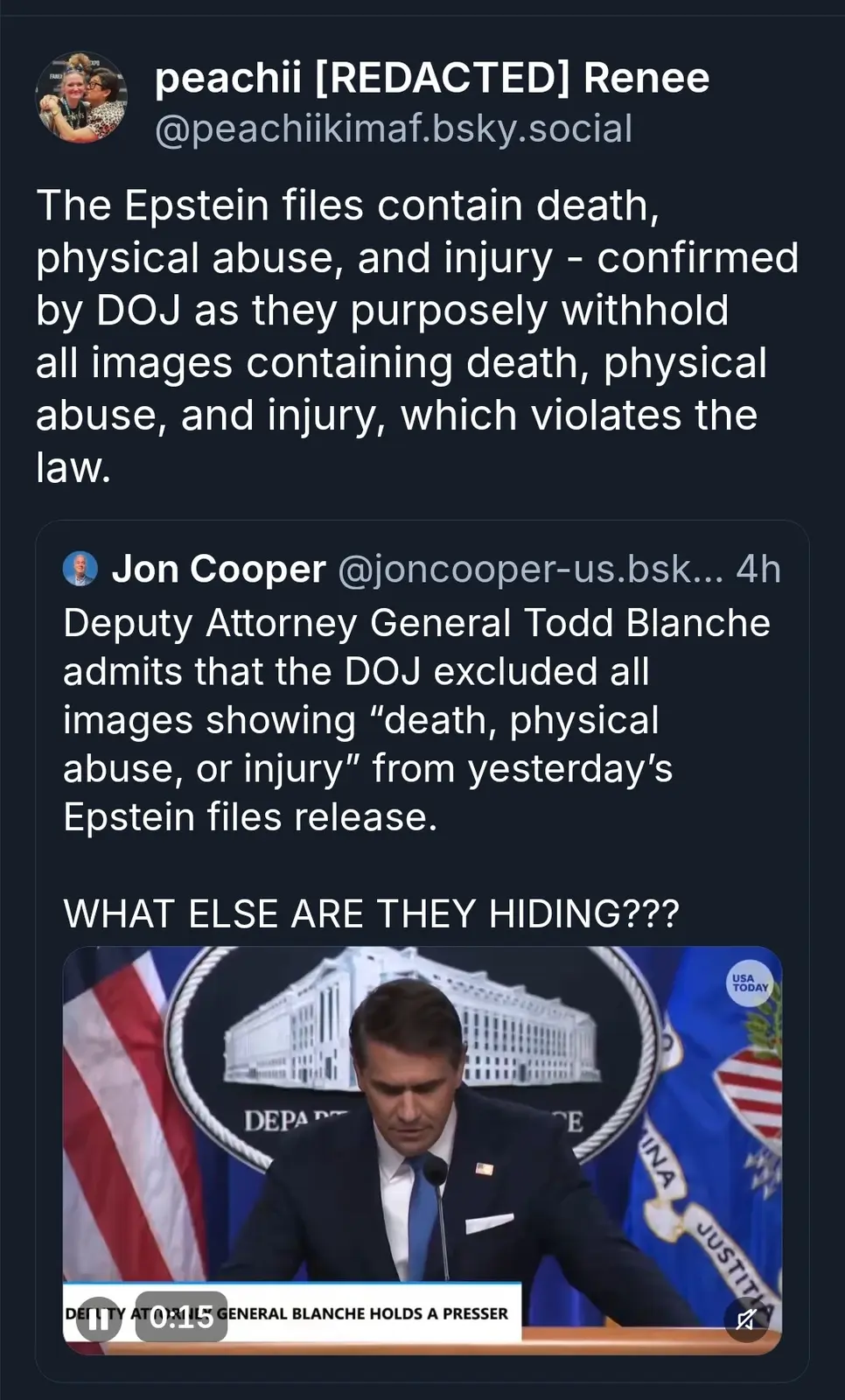Viewport: 845px width, 1400px height.
Task: Unmute the video using the speaker icon
Action: [x=746, y=1319]
